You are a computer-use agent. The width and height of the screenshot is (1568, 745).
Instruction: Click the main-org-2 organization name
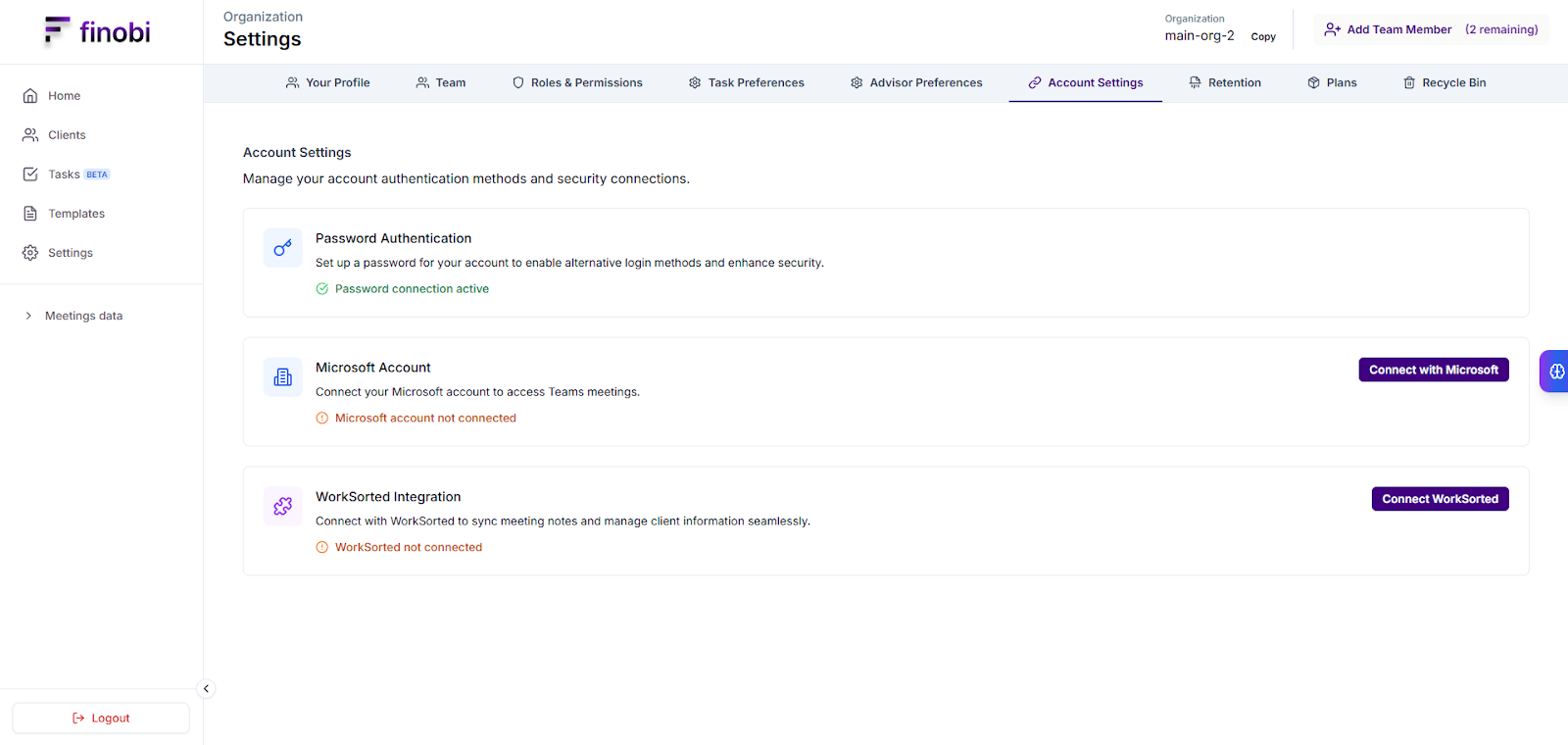1200,36
